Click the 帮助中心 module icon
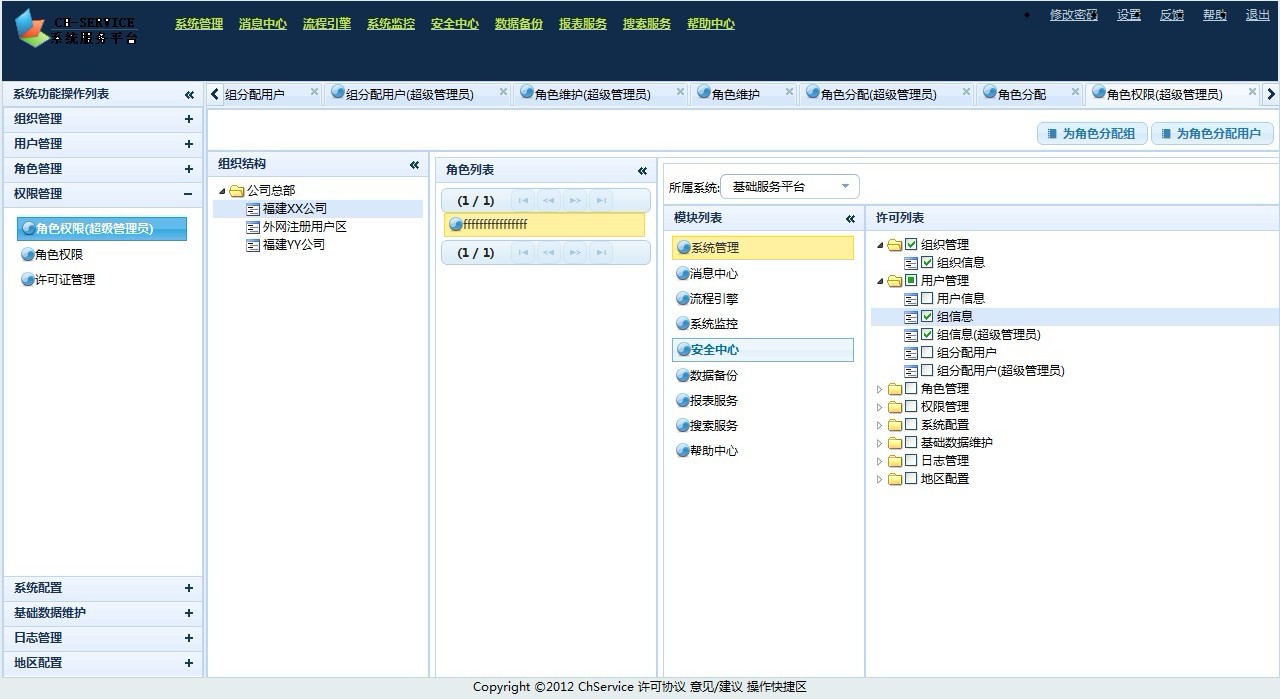Screen dimensions: 1280x699 coord(684,450)
